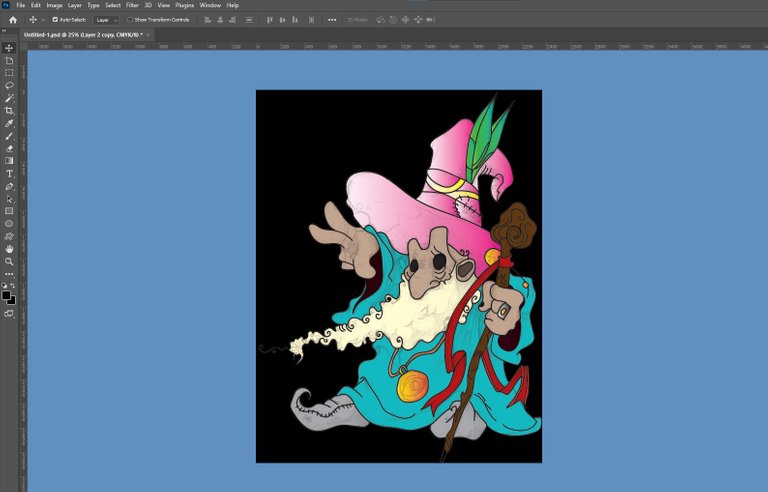Select the Magic Wand tool
Screen dimensions: 768x492
click(9, 98)
